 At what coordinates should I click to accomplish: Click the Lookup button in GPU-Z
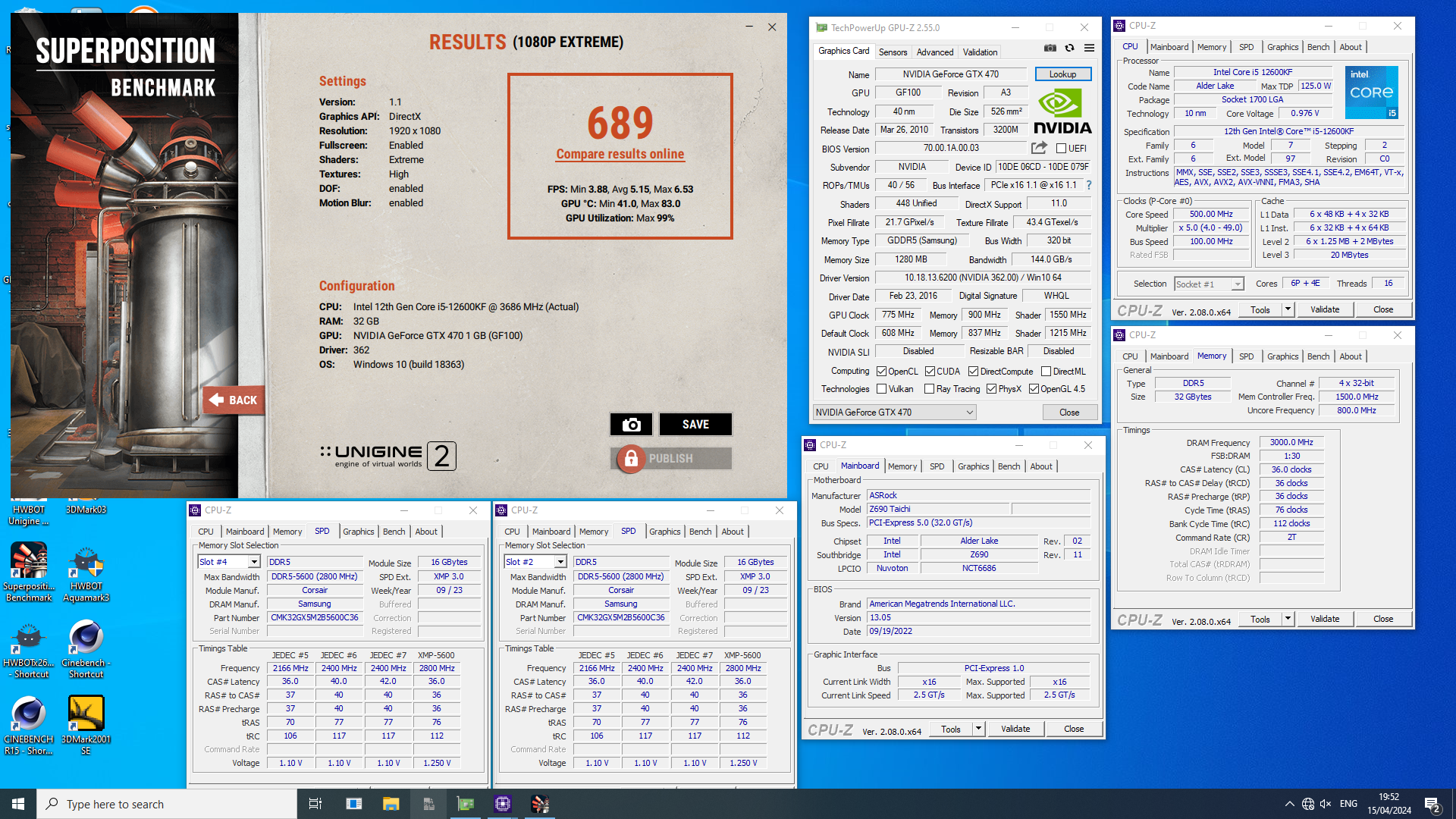pyautogui.click(x=1062, y=74)
